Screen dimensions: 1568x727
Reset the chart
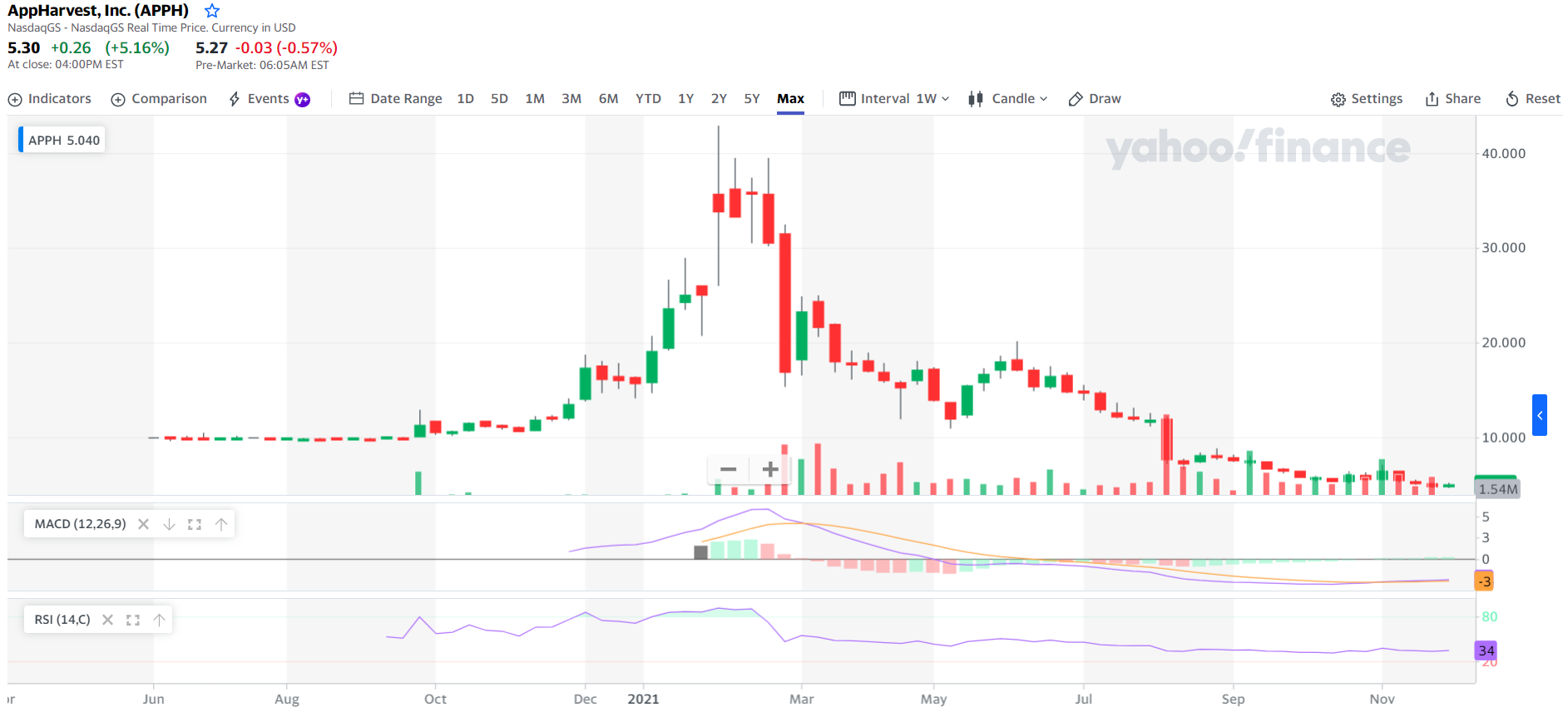click(1533, 99)
